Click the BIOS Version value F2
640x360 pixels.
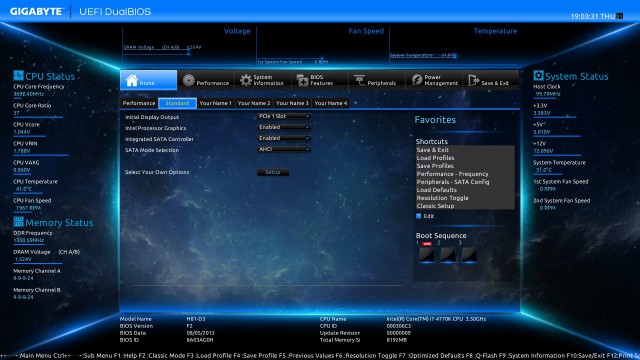click(189, 326)
